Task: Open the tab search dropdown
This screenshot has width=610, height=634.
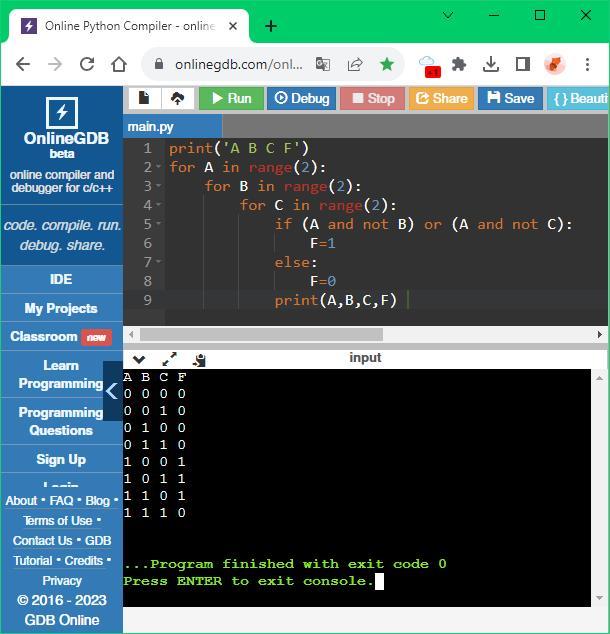Action: point(448,16)
